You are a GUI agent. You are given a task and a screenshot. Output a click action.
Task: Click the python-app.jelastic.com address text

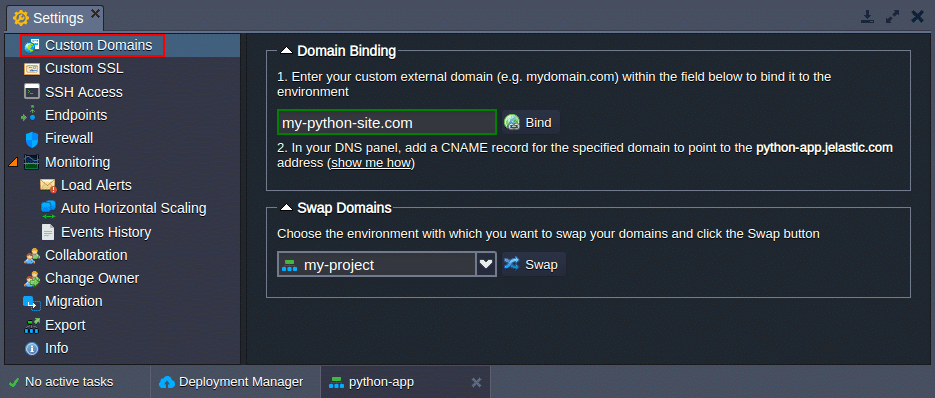[824, 148]
